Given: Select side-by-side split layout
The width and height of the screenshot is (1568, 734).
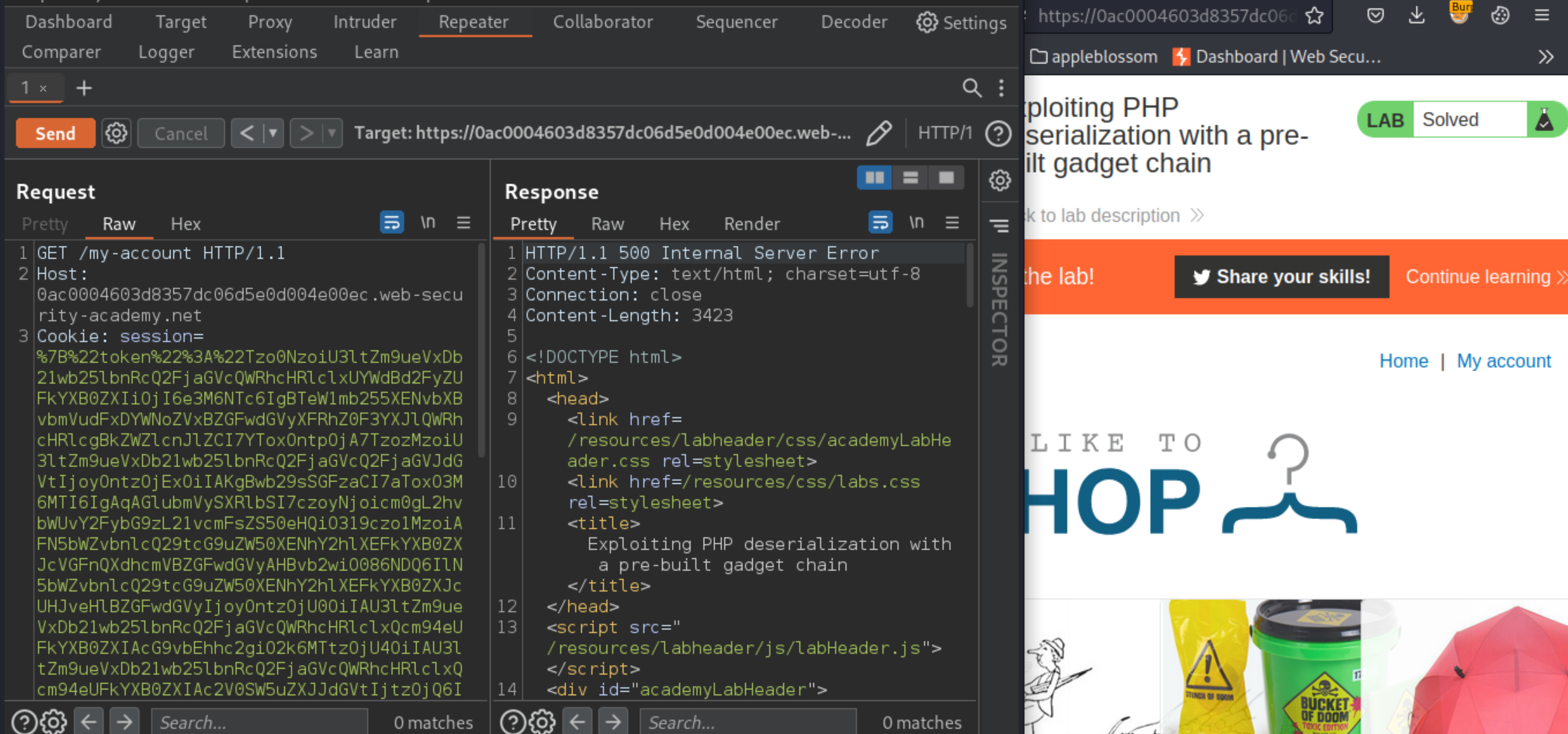Looking at the screenshot, I should (875, 178).
